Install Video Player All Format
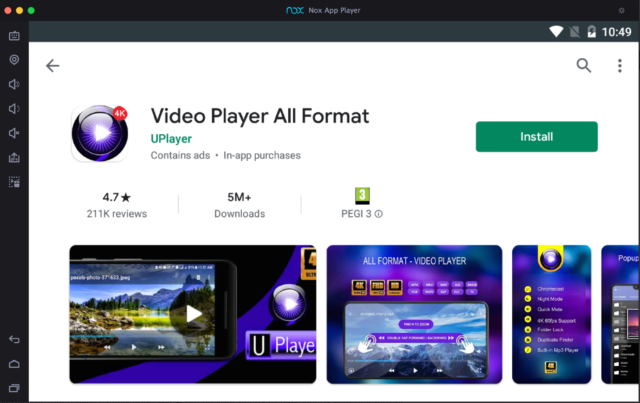This screenshot has width=640, height=403. 536,136
